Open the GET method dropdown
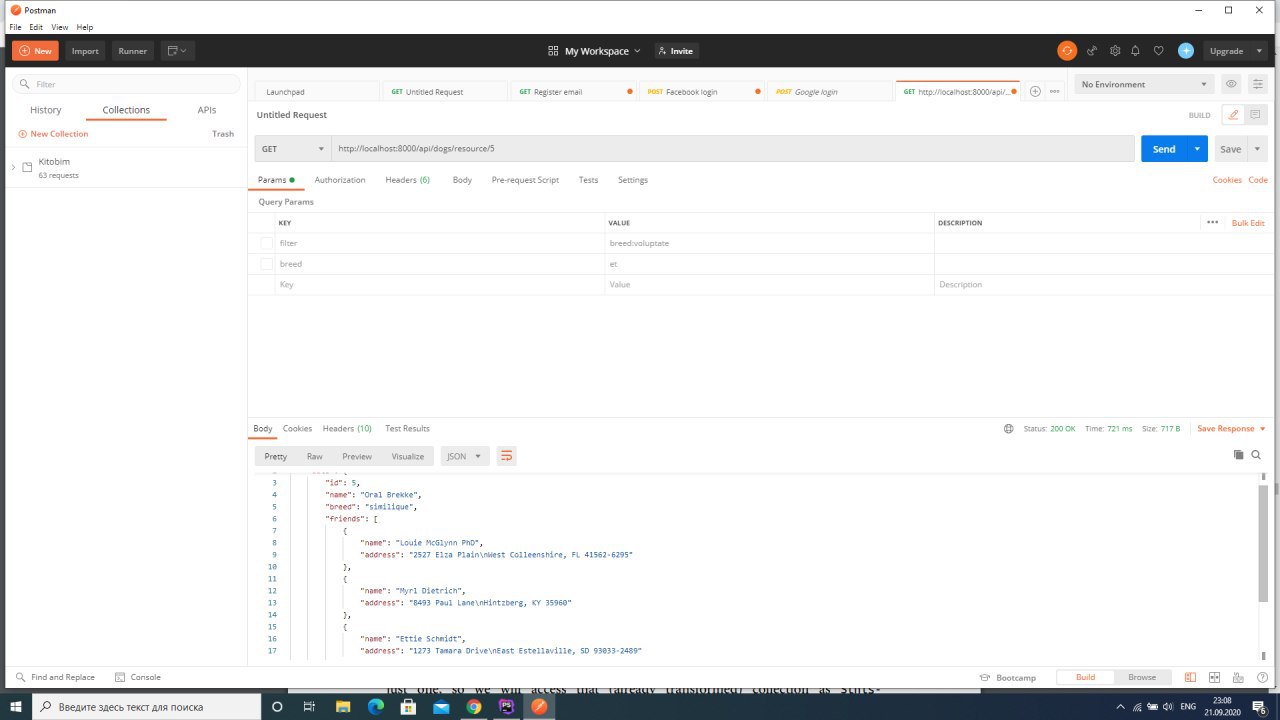The image size is (1280, 720). coord(292,148)
